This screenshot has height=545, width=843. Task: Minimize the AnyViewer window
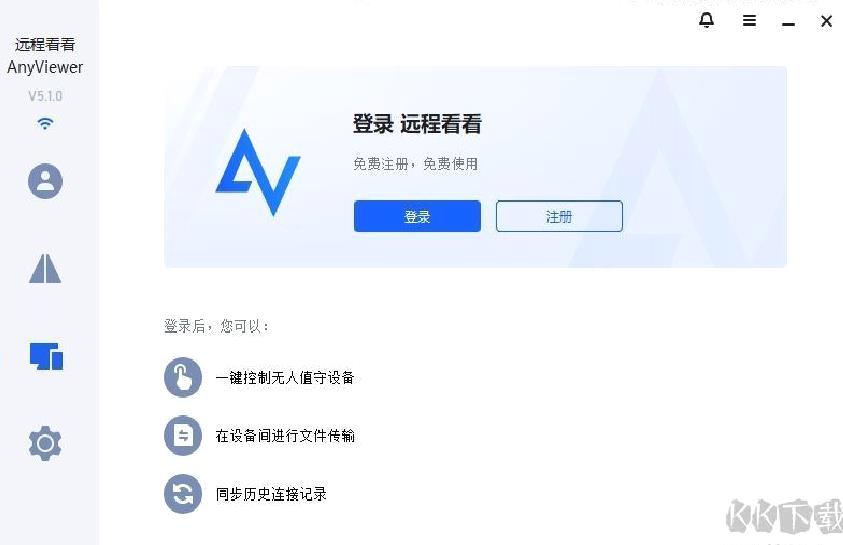[788, 24]
